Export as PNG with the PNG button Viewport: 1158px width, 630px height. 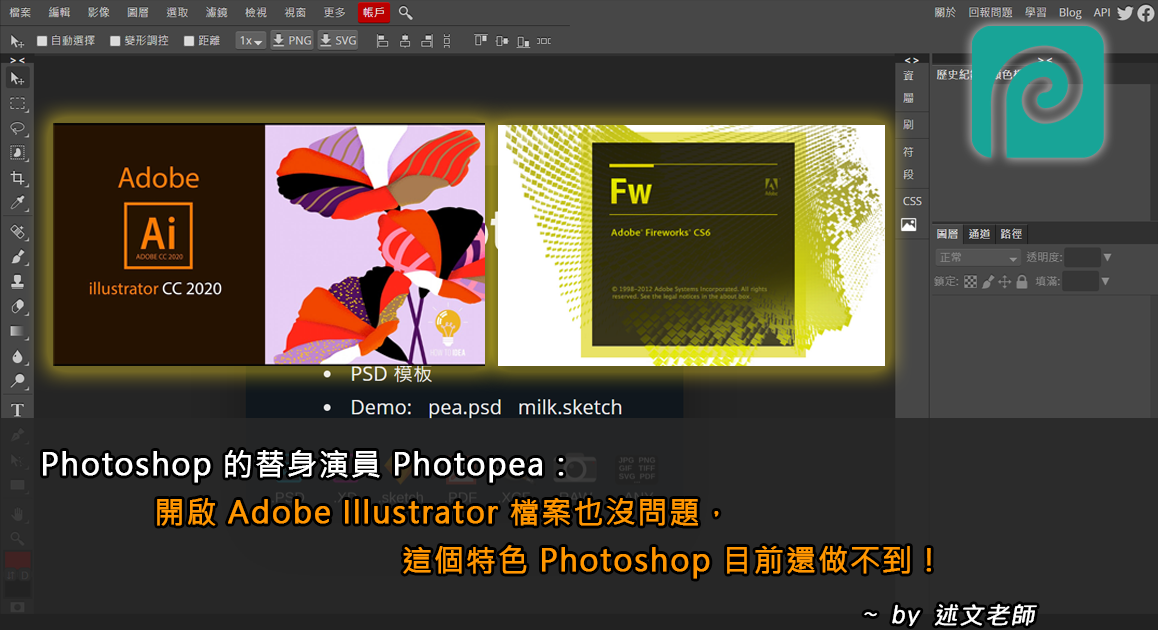click(x=292, y=41)
